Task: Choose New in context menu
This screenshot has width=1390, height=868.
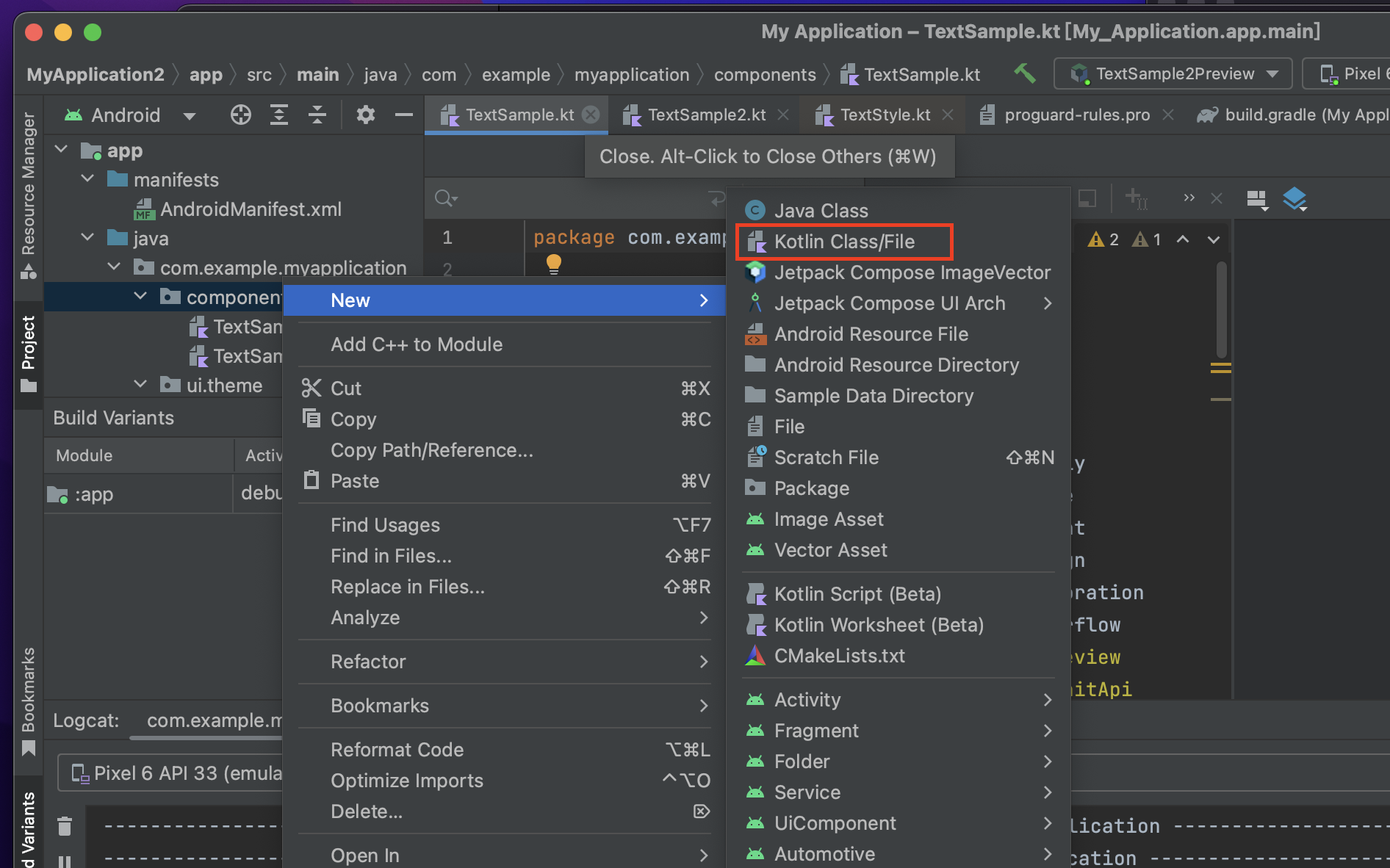Action: (504, 300)
